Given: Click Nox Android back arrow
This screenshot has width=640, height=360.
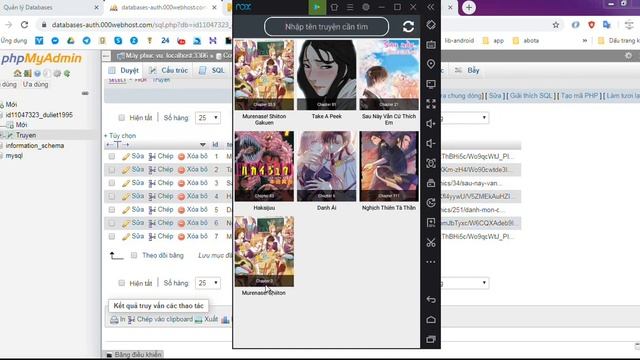Looking at the screenshot, I should coord(431,300).
